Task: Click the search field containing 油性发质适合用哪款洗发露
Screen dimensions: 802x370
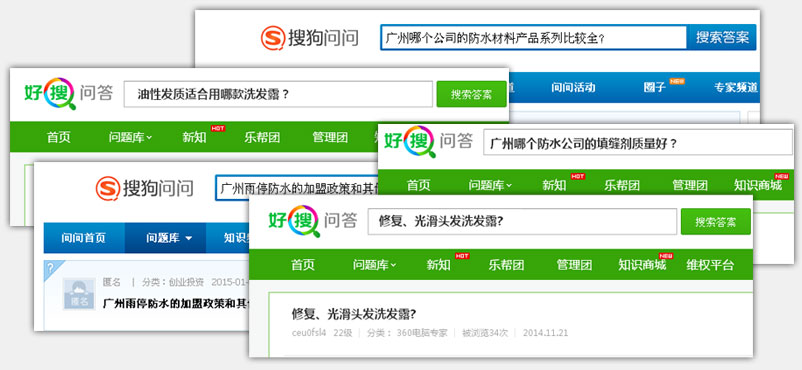Action: click(278, 94)
